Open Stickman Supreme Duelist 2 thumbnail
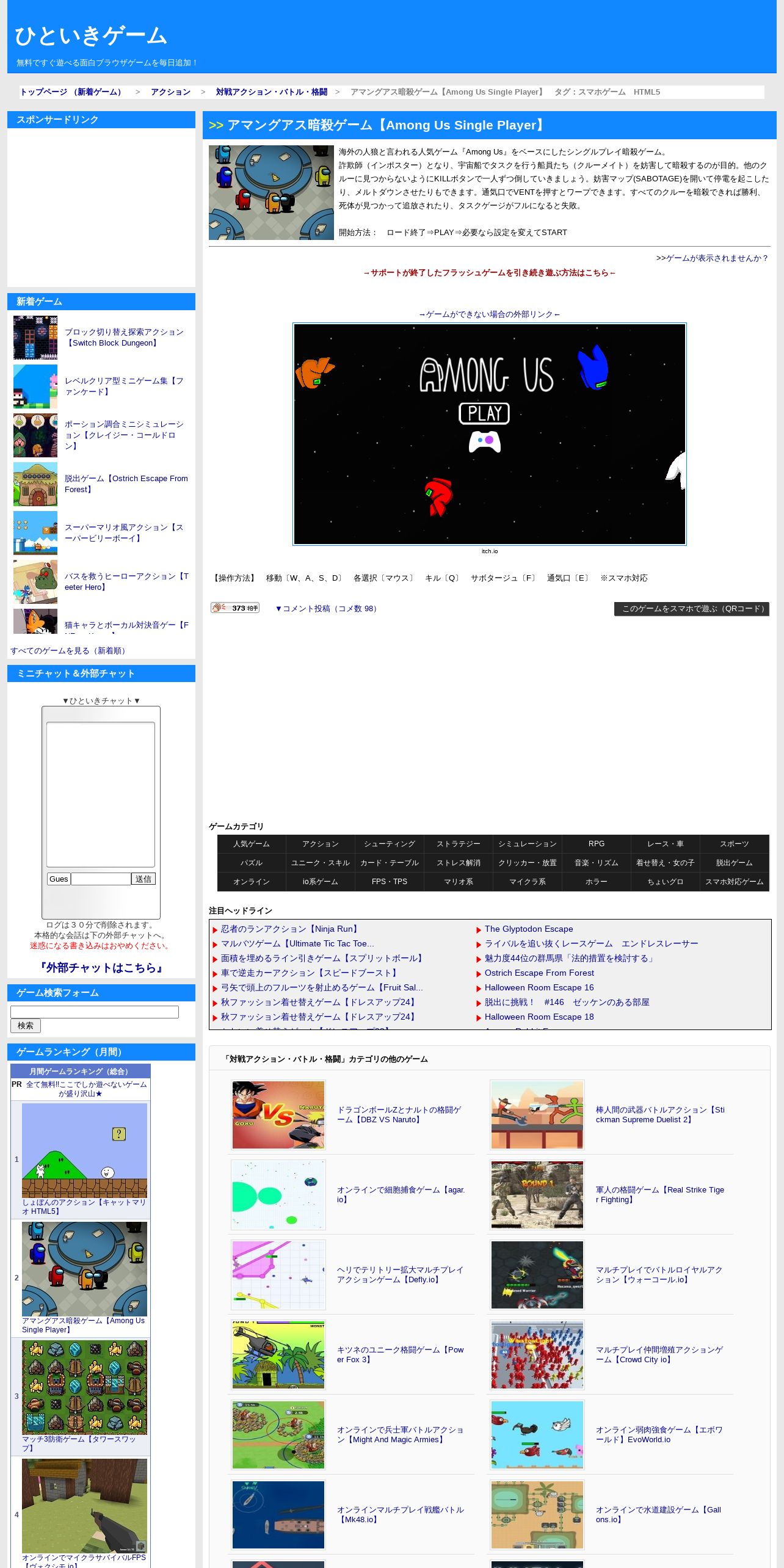 tap(537, 1115)
